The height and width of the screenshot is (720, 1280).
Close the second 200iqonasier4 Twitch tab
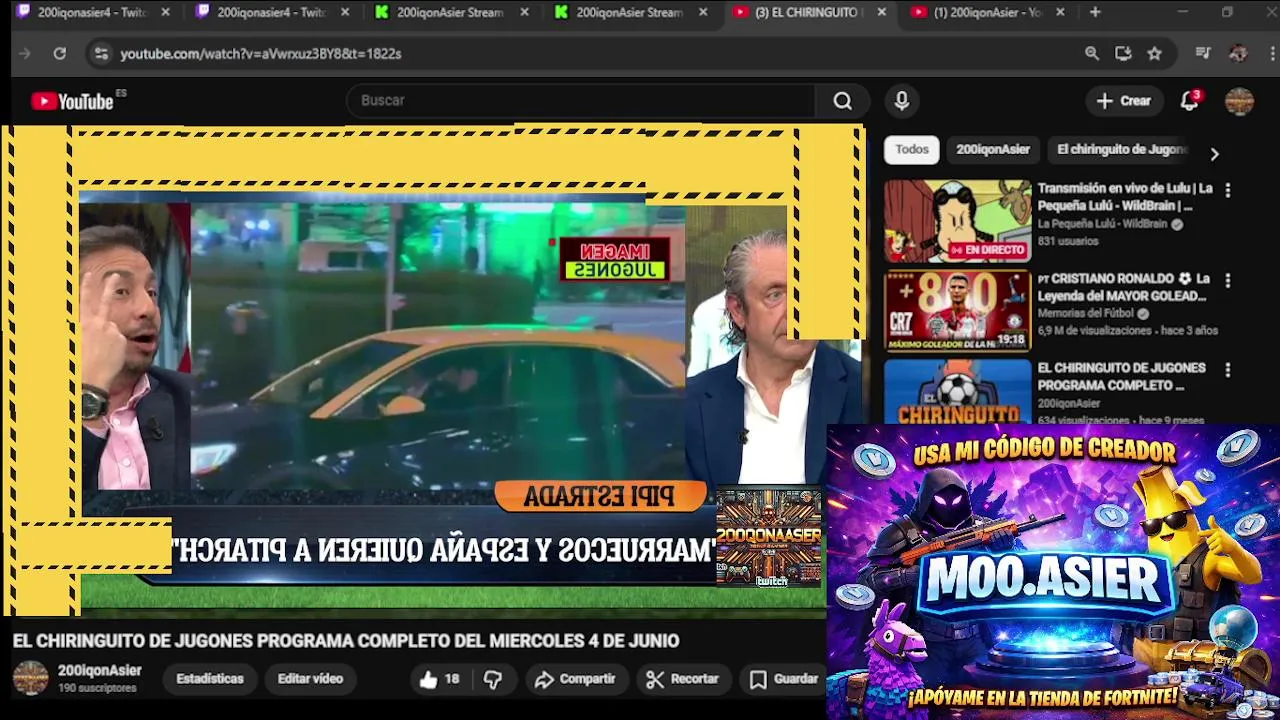[345, 13]
